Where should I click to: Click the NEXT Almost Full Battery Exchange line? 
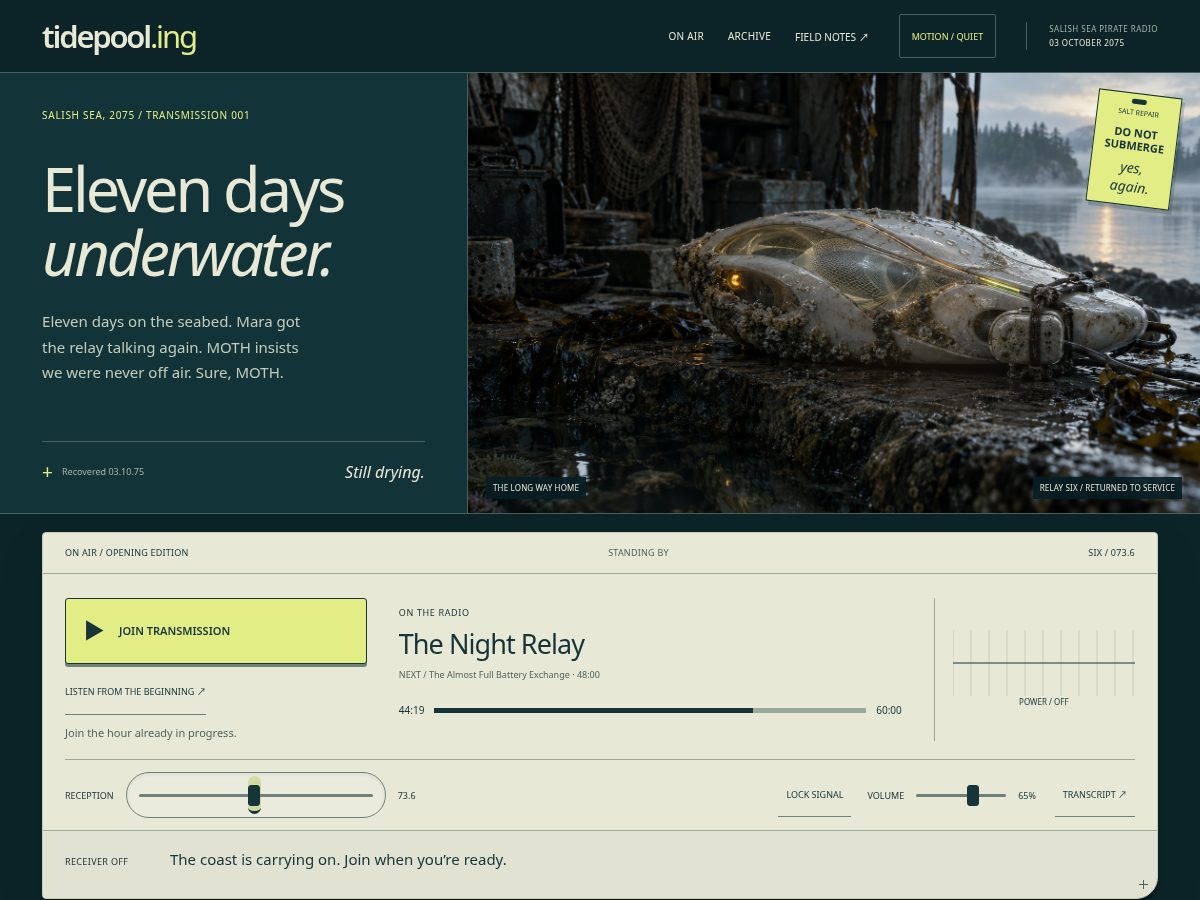499,675
